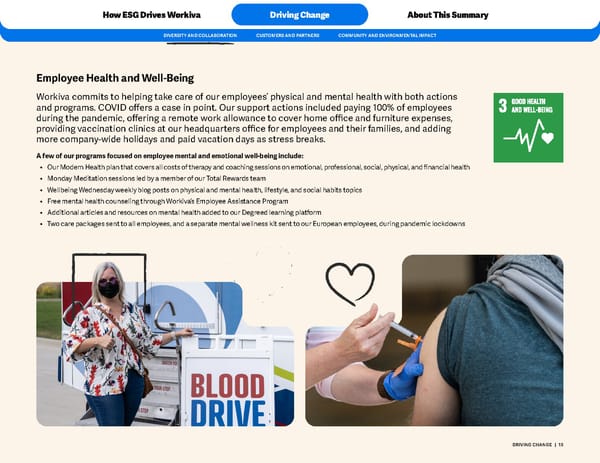Open the How ESG Drives Workiva tab
Screen dimensions: 600x463
coord(152,15)
